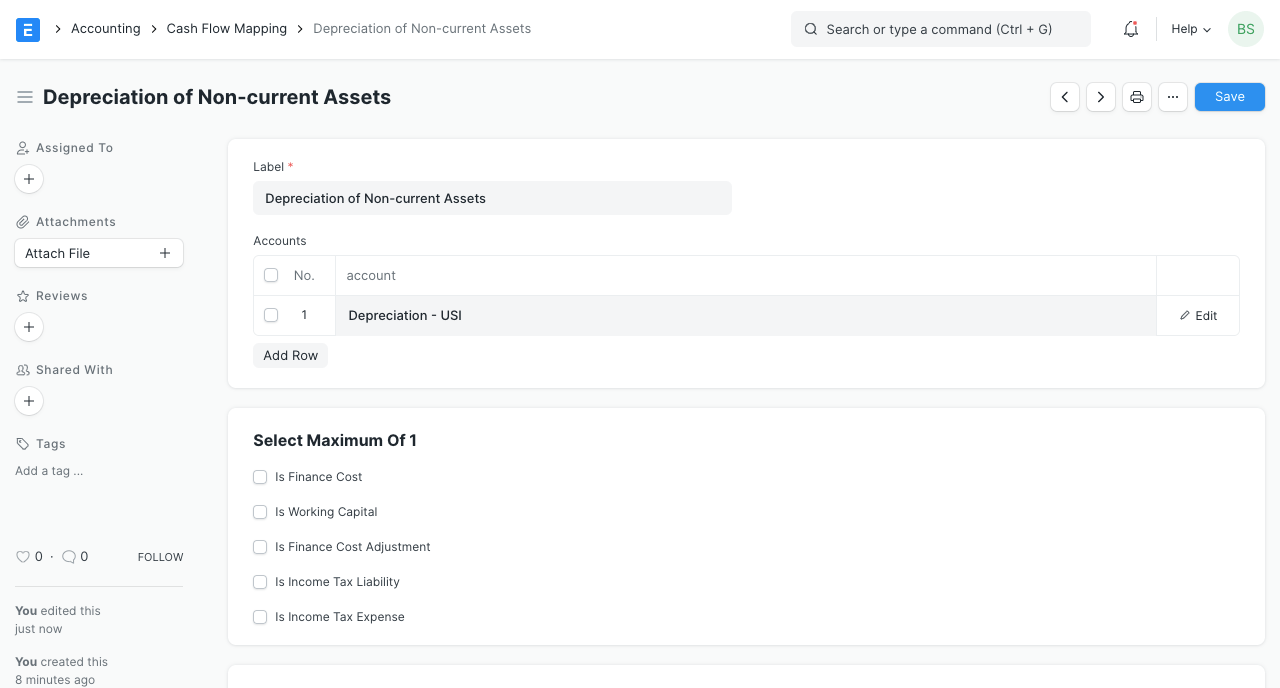
Task: Open the BS user avatar menu
Action: click(1245, 29)
